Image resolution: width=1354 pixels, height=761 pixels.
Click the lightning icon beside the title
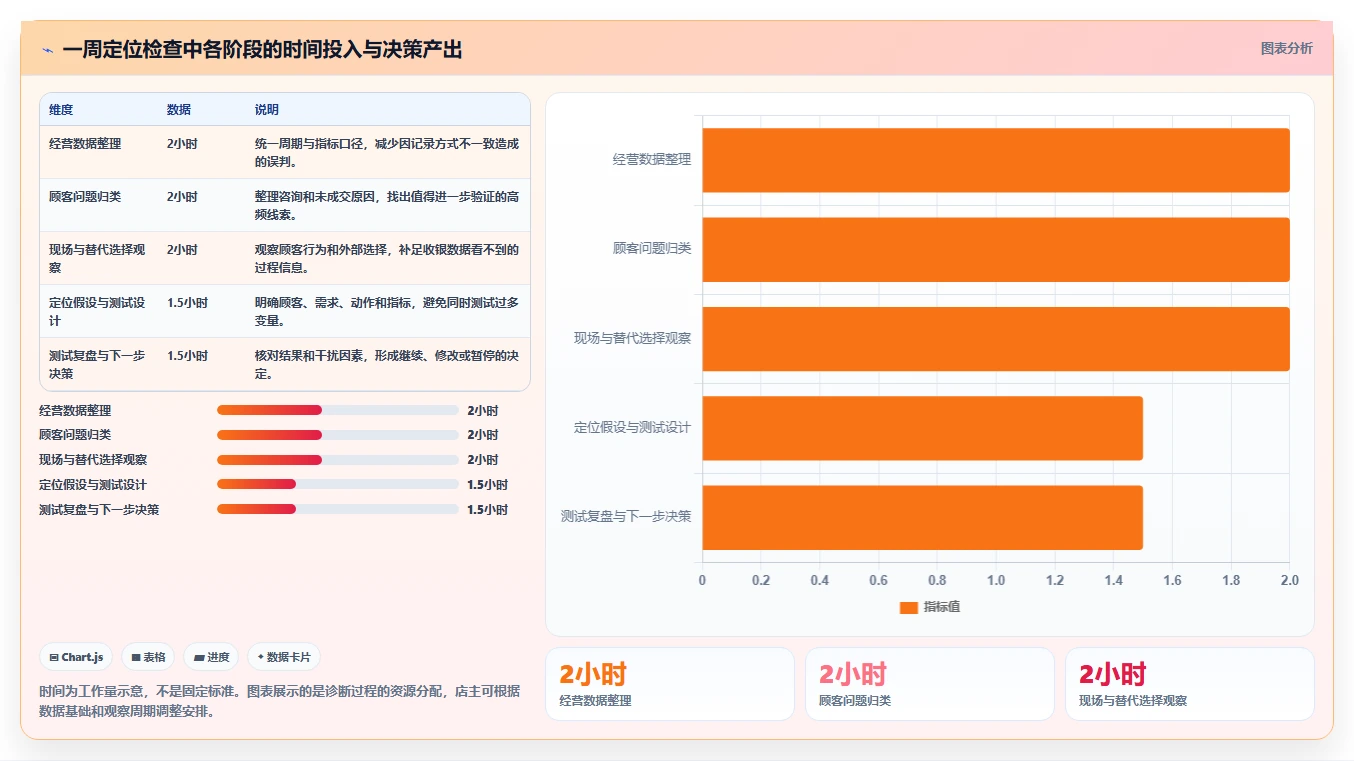[47, 50]
